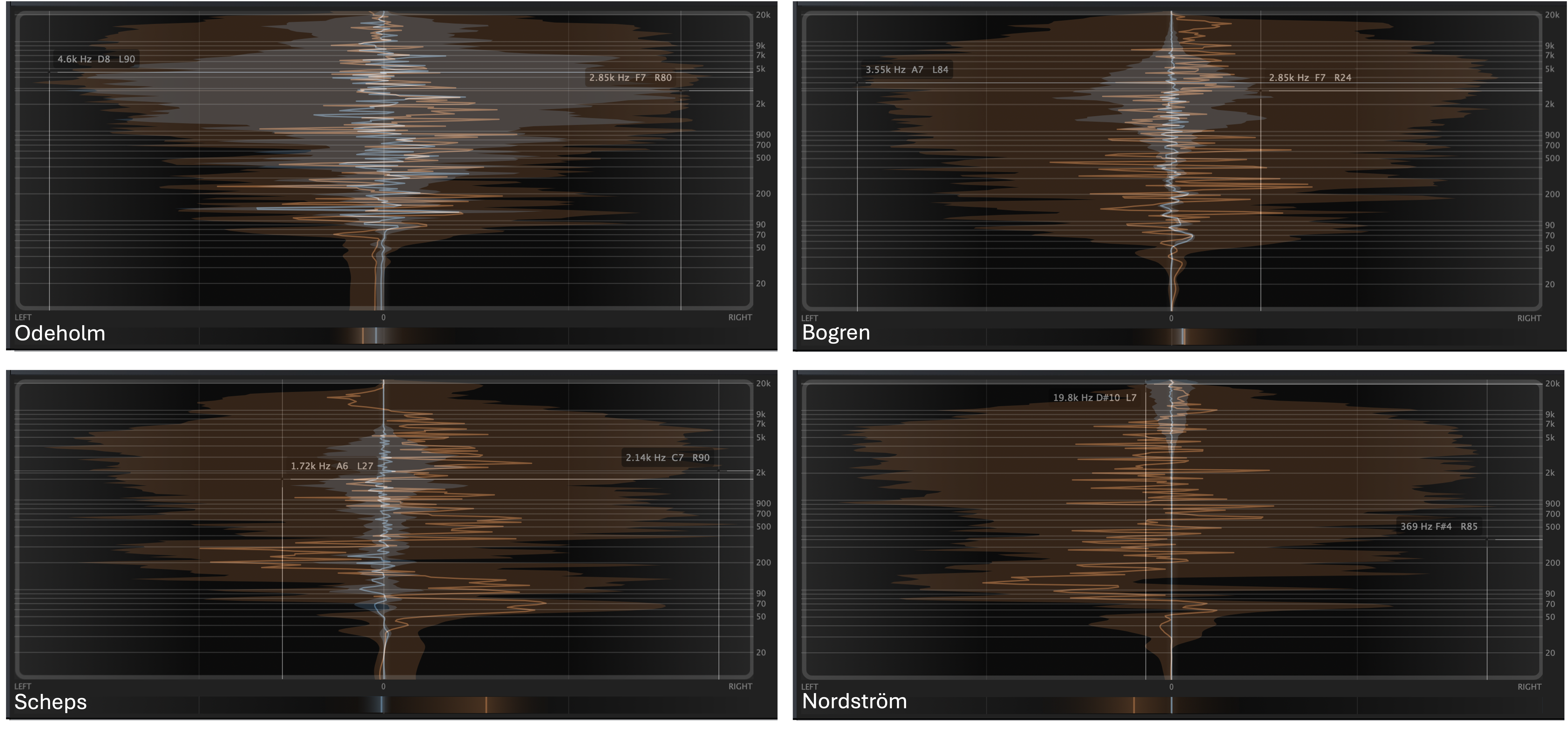Click the 0 center label in Scheps panel

click(383, 686)
